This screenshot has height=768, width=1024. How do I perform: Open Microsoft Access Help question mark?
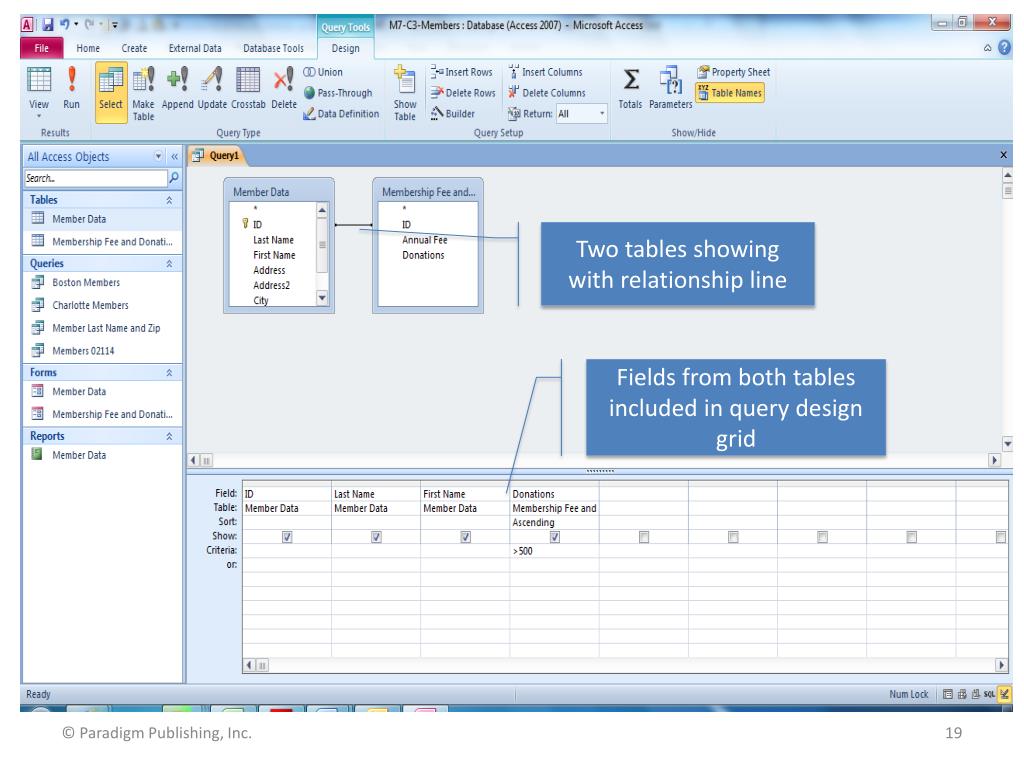(x=1004, y=48)
